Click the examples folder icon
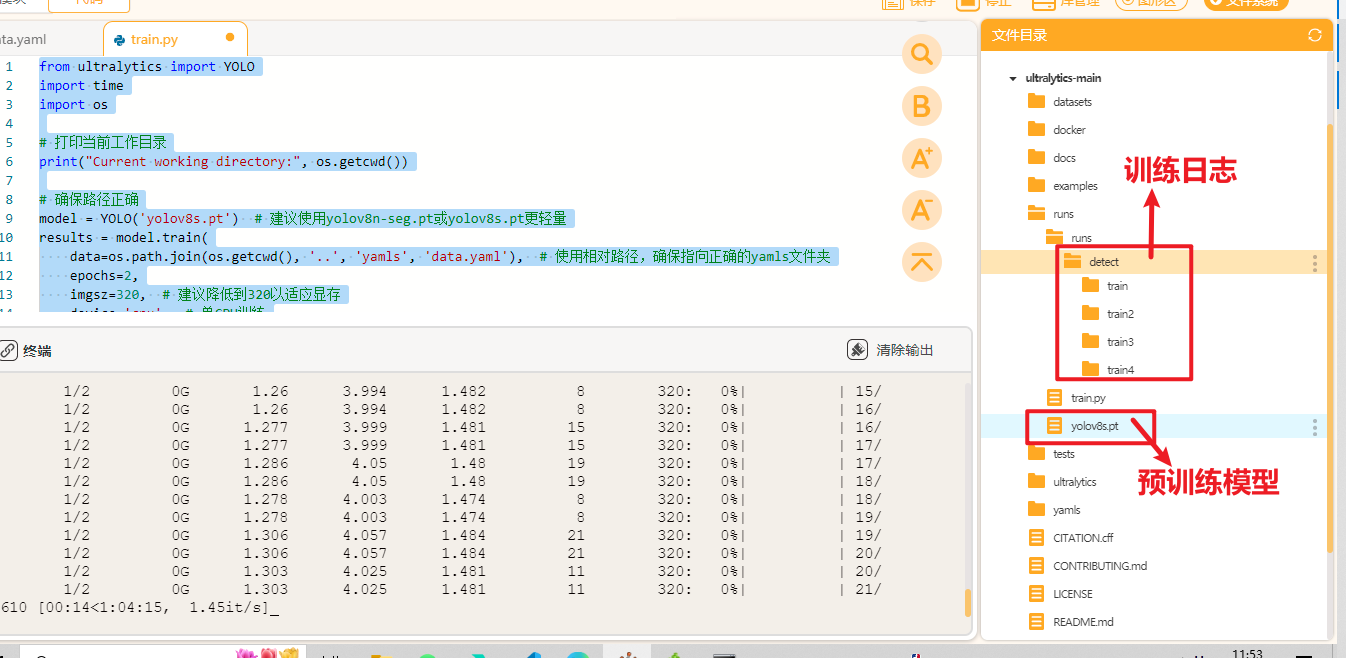Image resolution: width=1346 pixels, height=658 pixels. coord(1036,185)
